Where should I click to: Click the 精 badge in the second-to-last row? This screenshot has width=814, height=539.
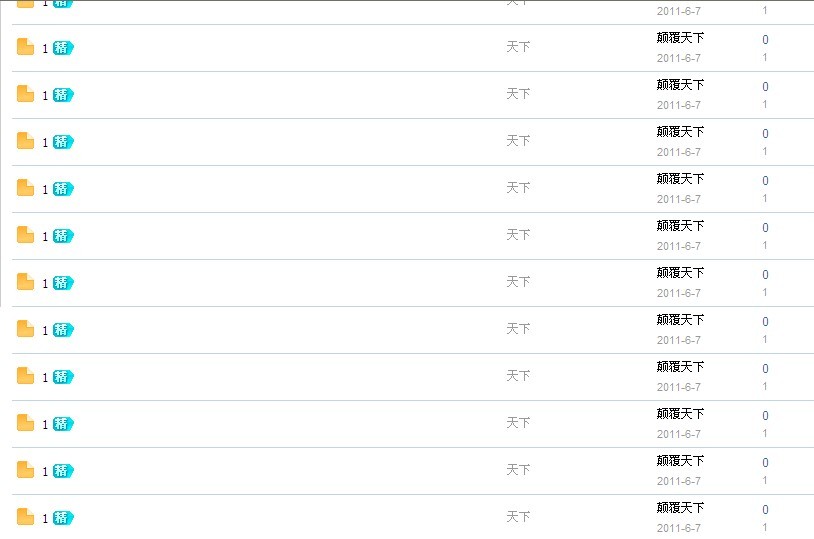63,471
